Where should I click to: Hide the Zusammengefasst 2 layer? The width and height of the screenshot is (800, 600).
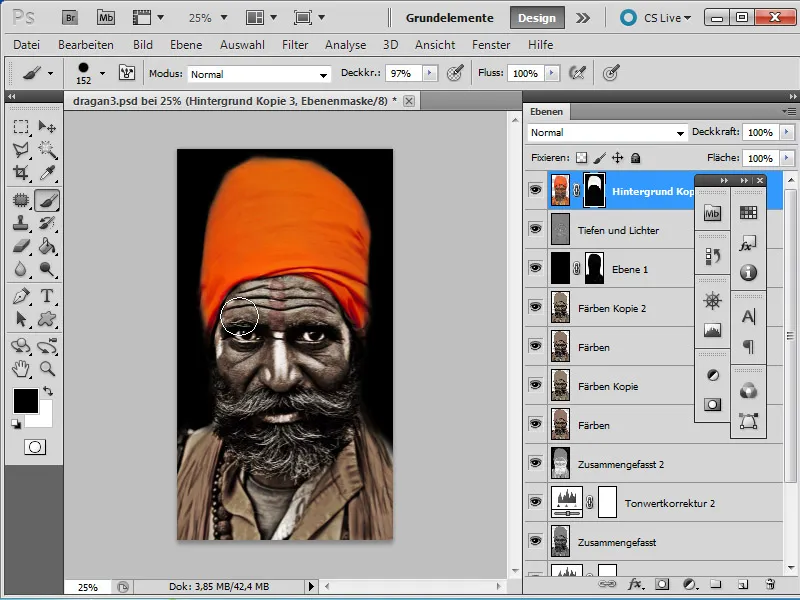click(535, 463)
